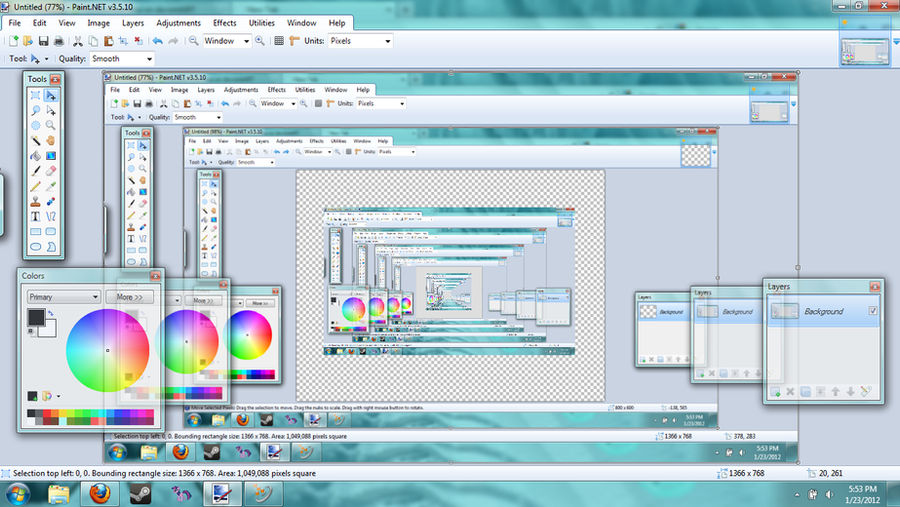Select Ellipse shape tool in outermost Tools window
This screenshot has width=900, height=507.
[36, 247]
